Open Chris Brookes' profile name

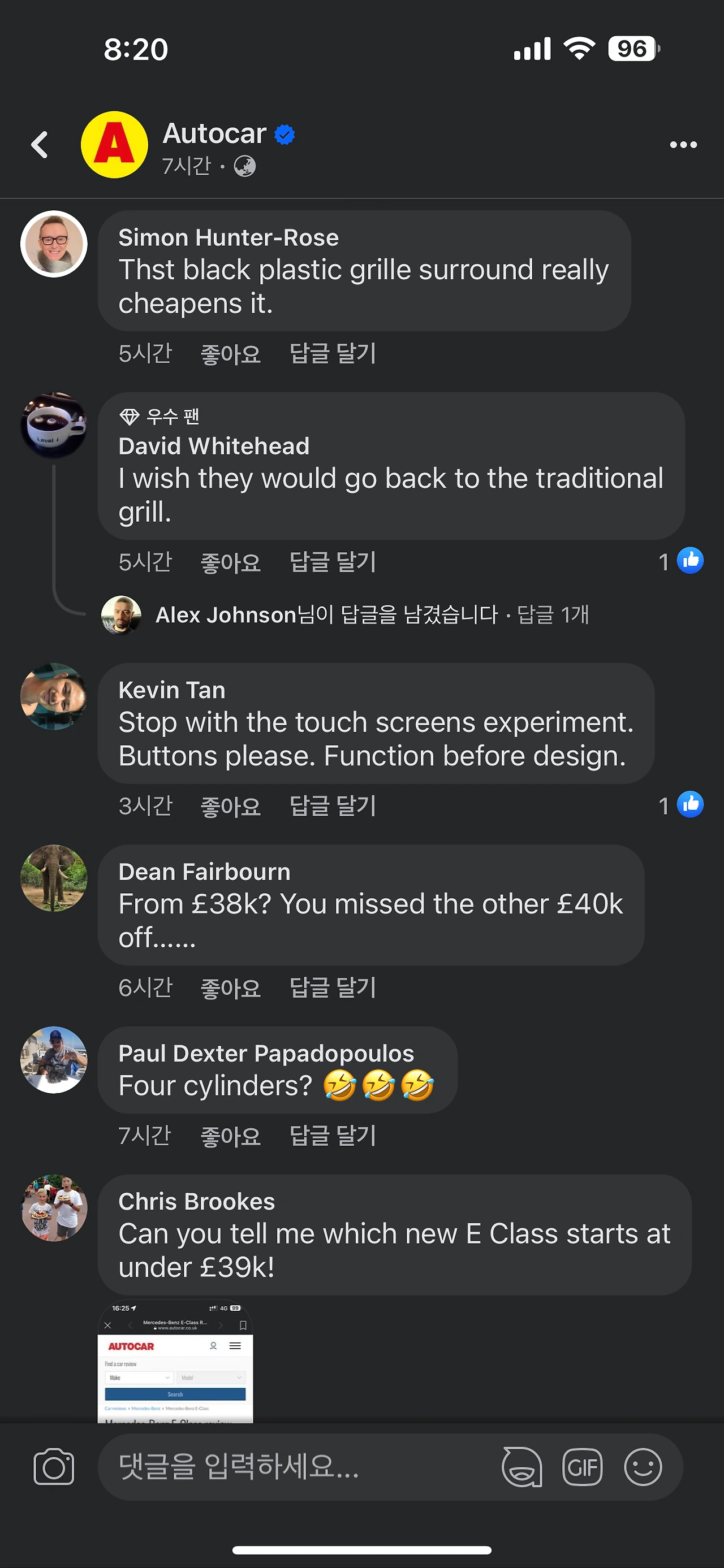point(197,1201)
